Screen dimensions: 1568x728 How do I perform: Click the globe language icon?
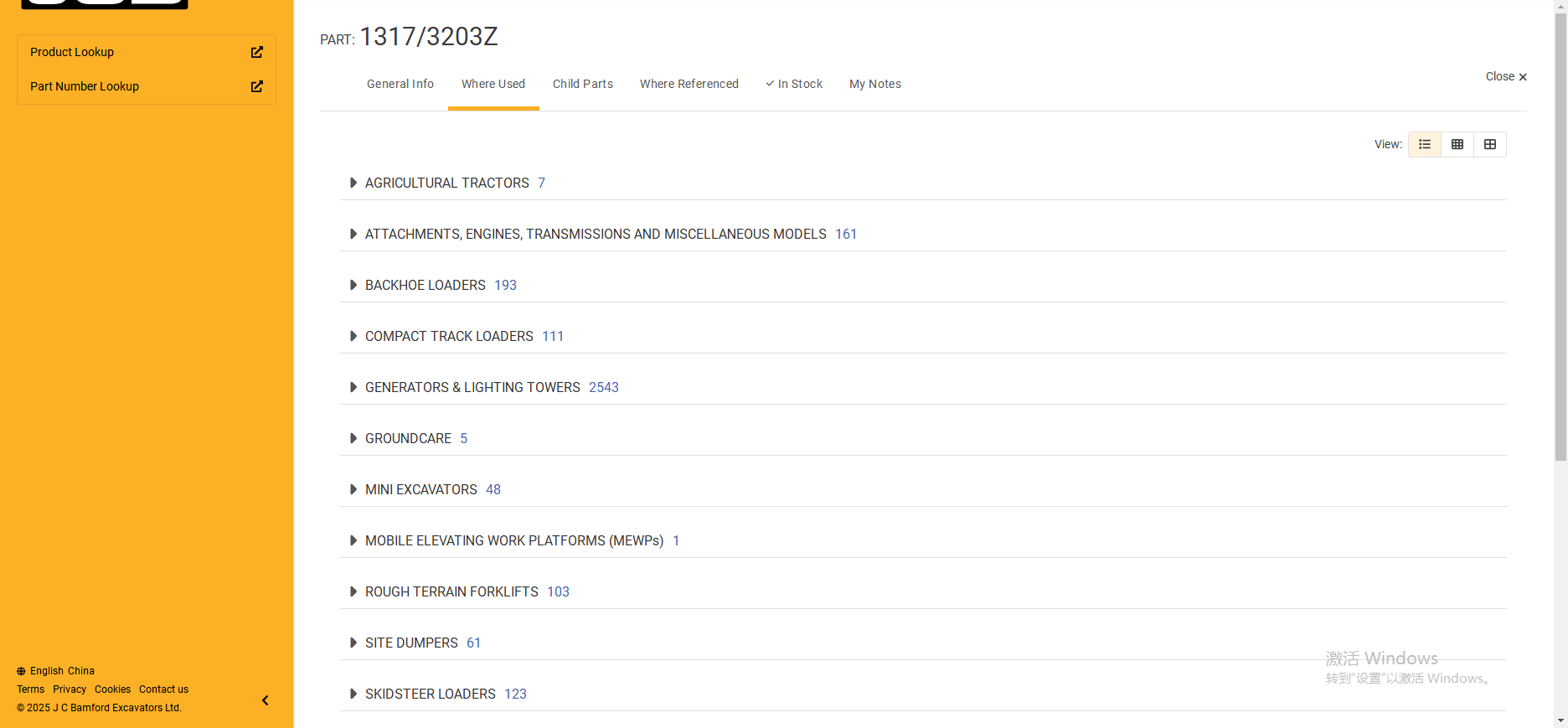click(x=21, y=671)
